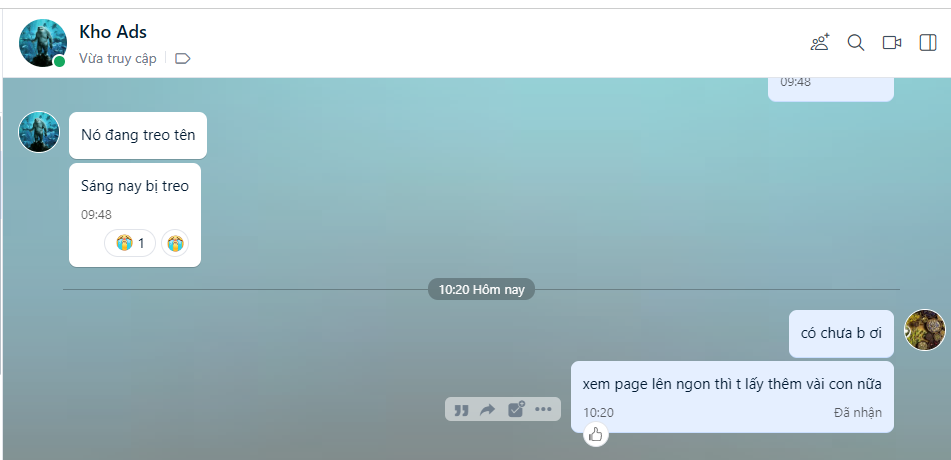This screenshot has width=951, height=460.
Task: Click the forward arrow icon on the message
Action: [488, 409]
